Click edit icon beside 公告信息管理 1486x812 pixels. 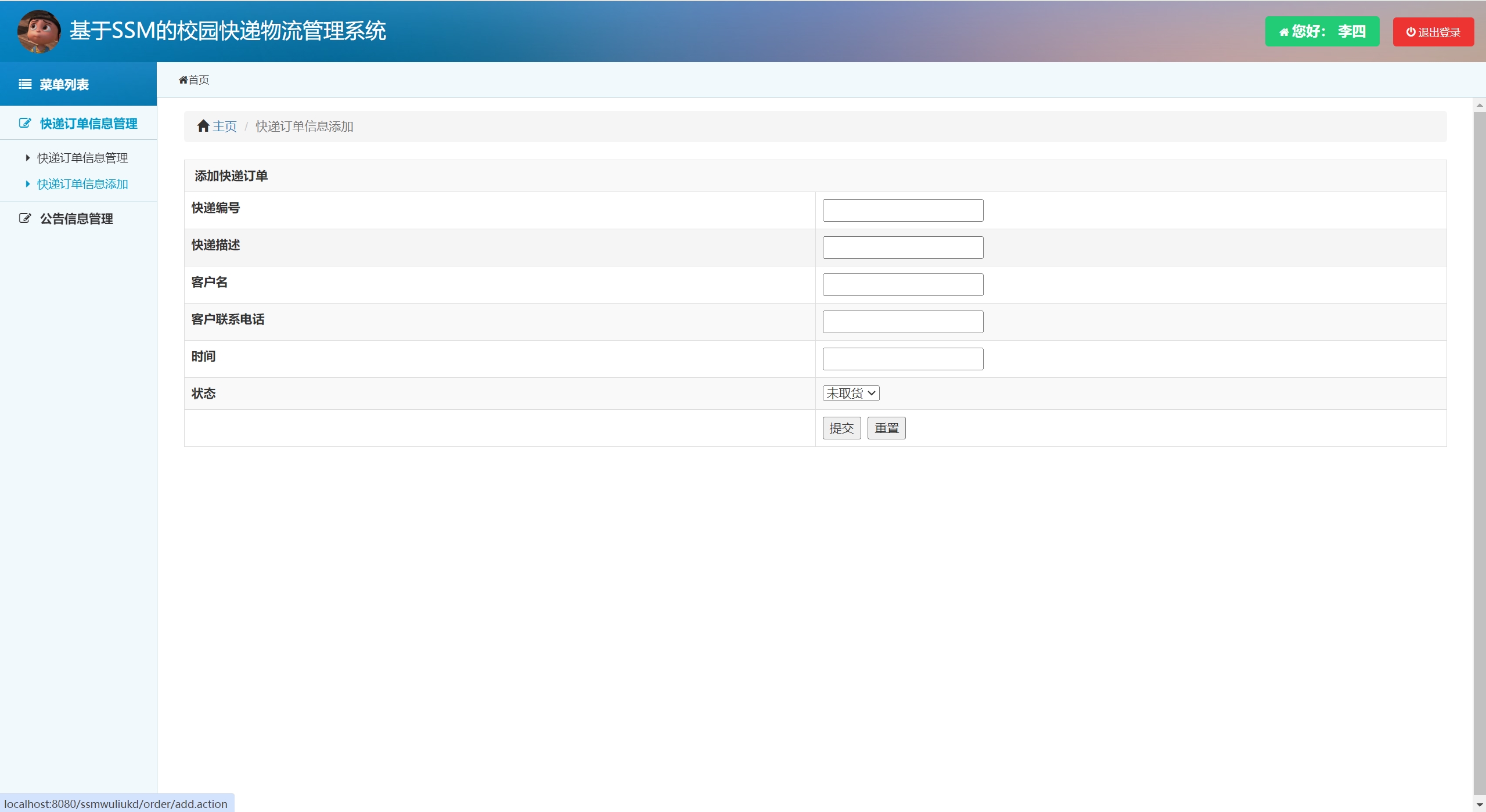(24, 218)
